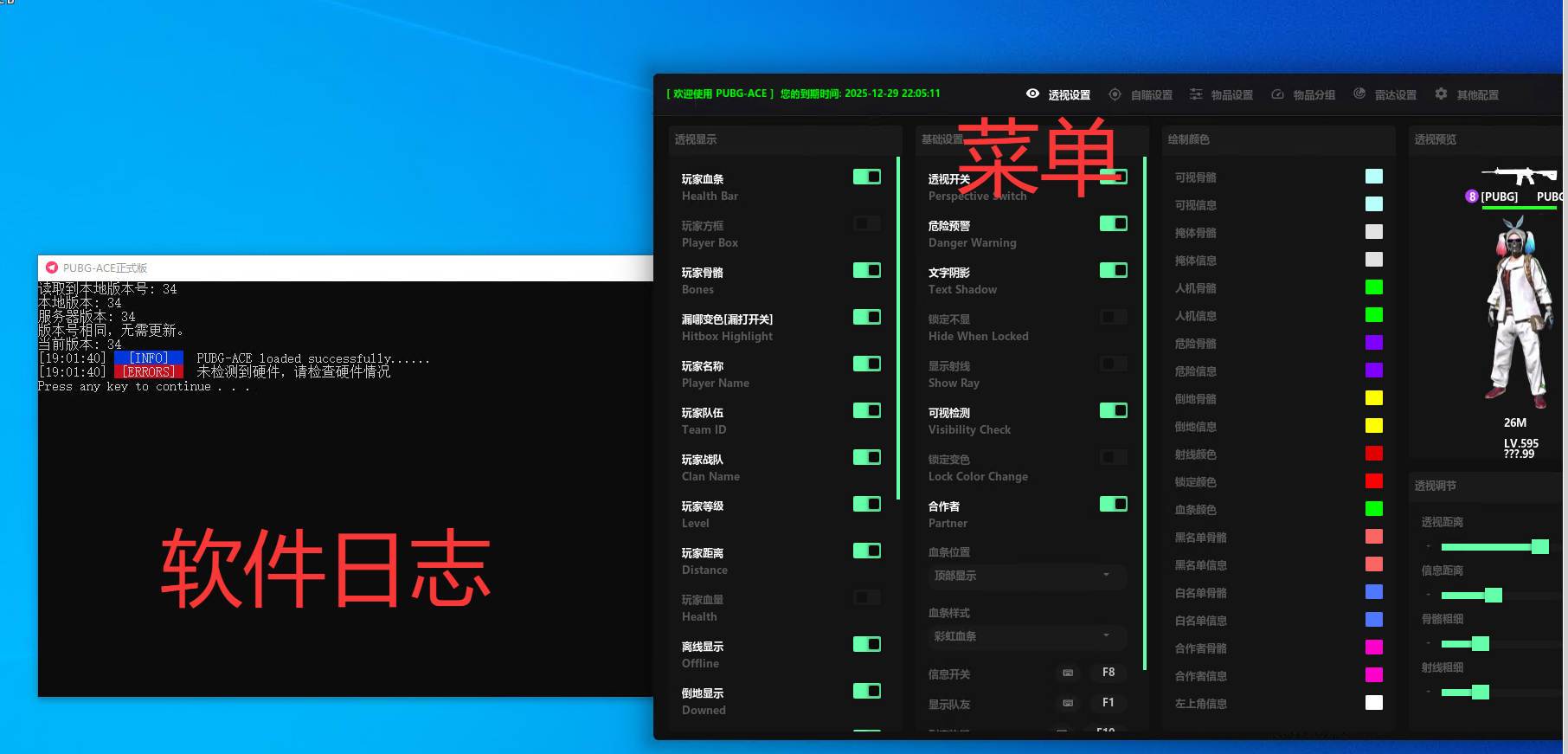Turn off the Danger Warning switch
Image resolution: width=1568 pixels, height=754 pixels.
click(1113, 223)
